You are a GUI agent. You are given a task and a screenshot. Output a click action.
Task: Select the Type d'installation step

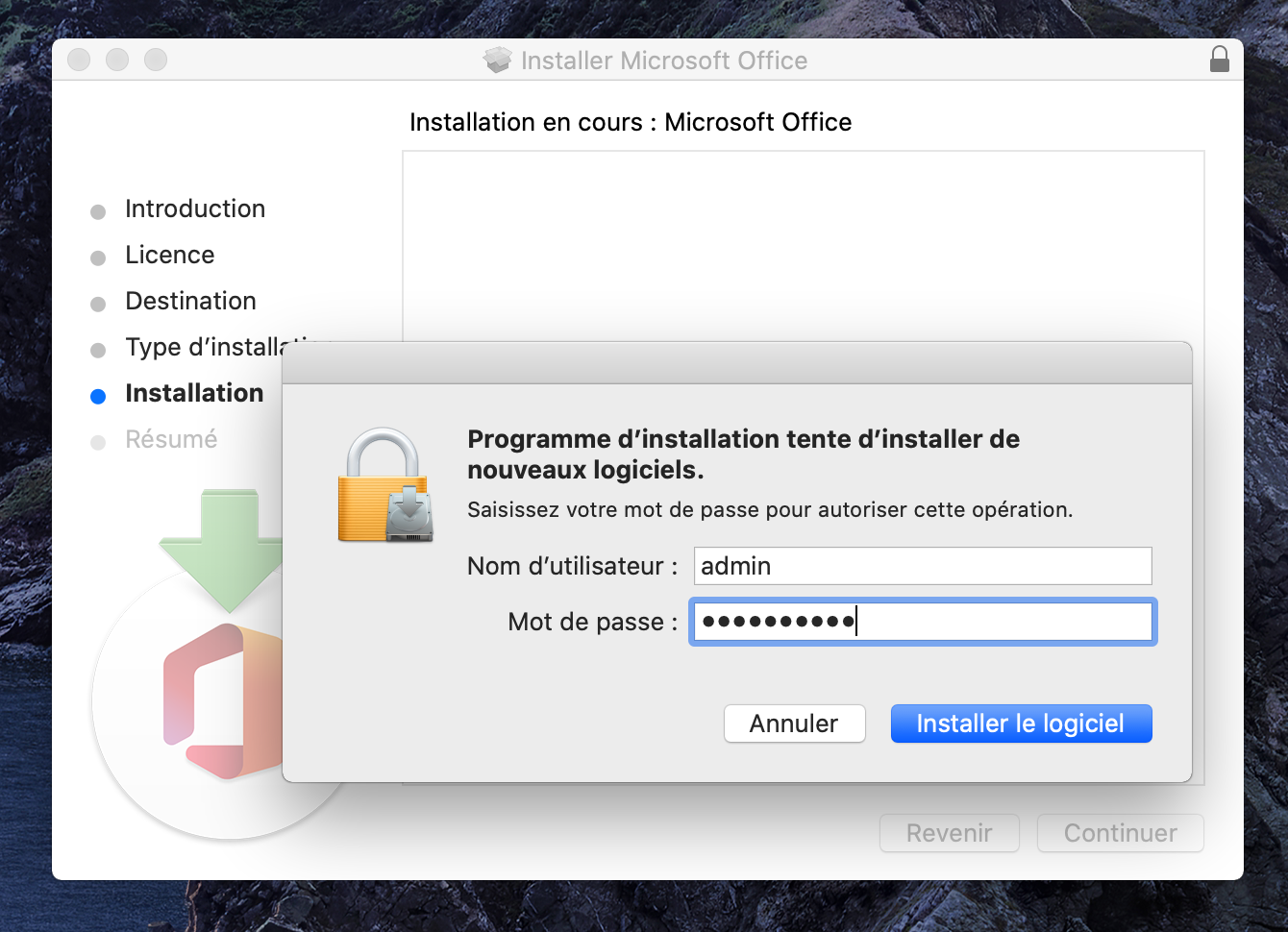204,347
